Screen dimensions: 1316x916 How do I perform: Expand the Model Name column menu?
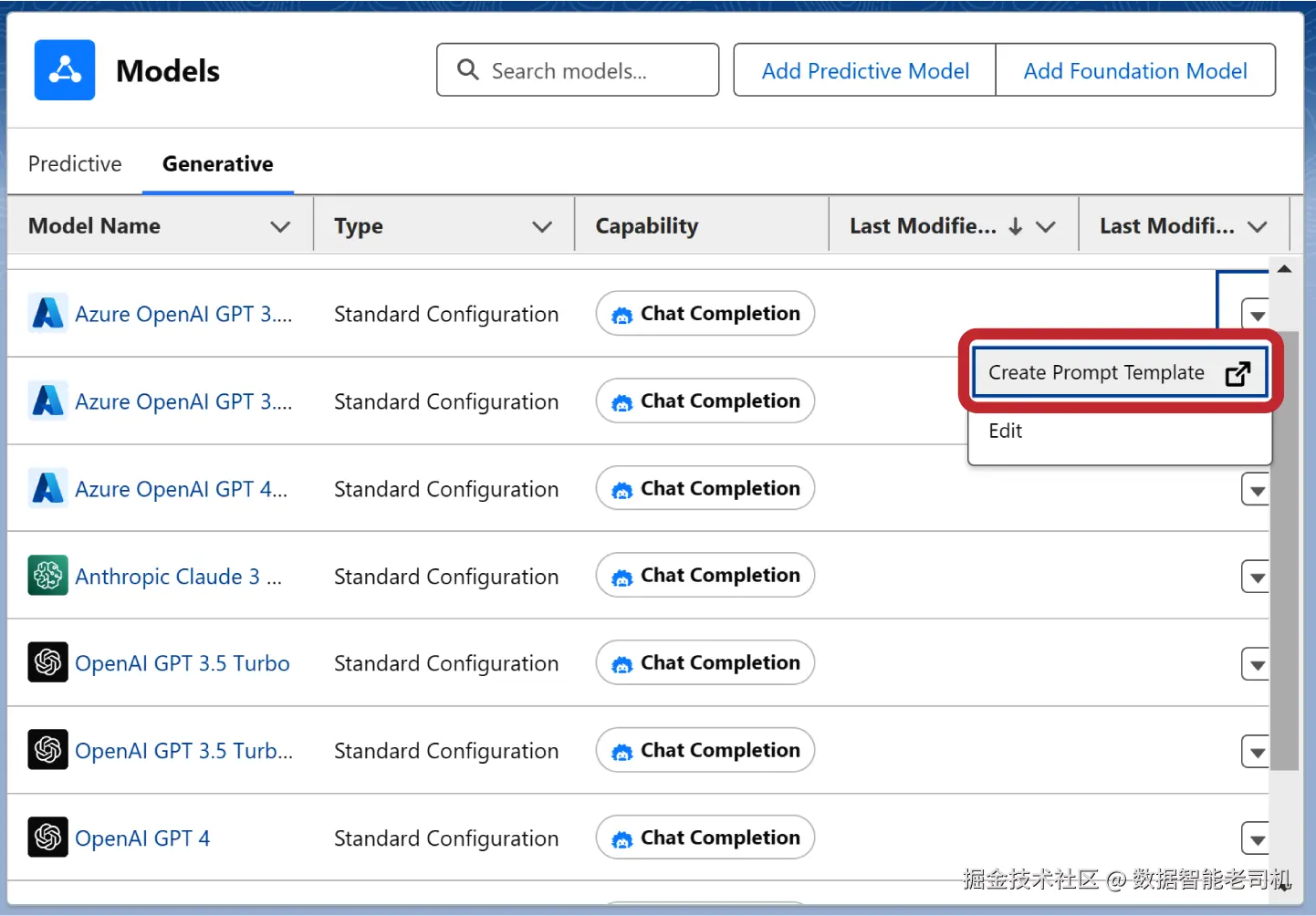[x=280, y=226]
